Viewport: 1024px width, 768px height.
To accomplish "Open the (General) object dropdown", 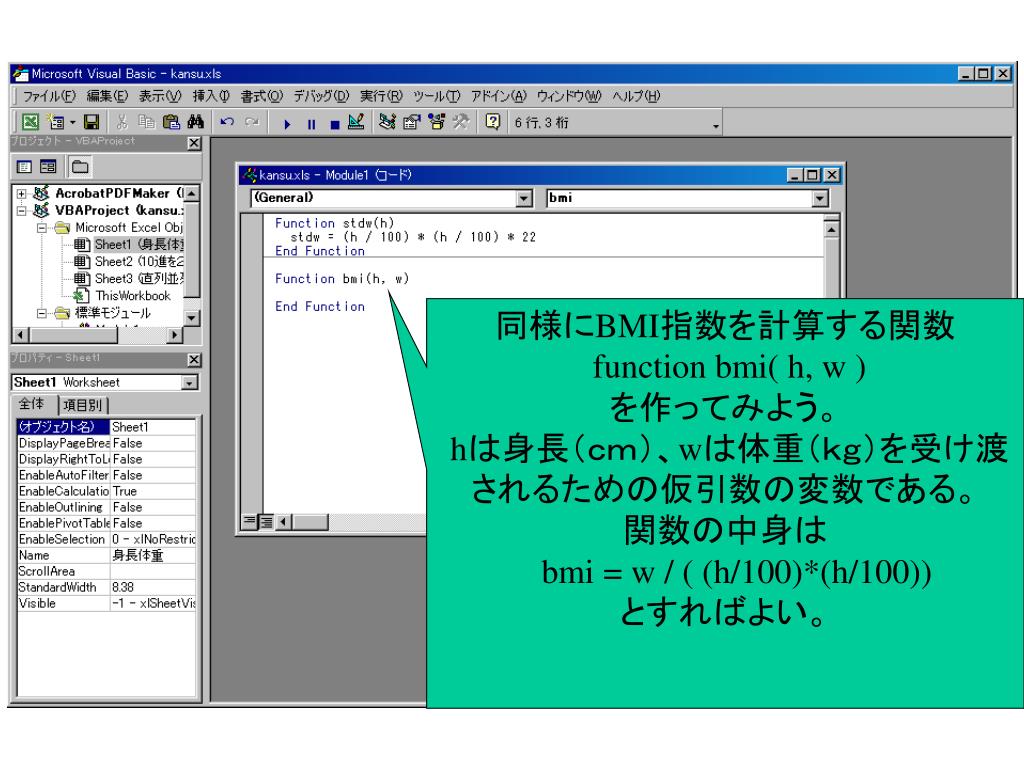I will 524,198.
